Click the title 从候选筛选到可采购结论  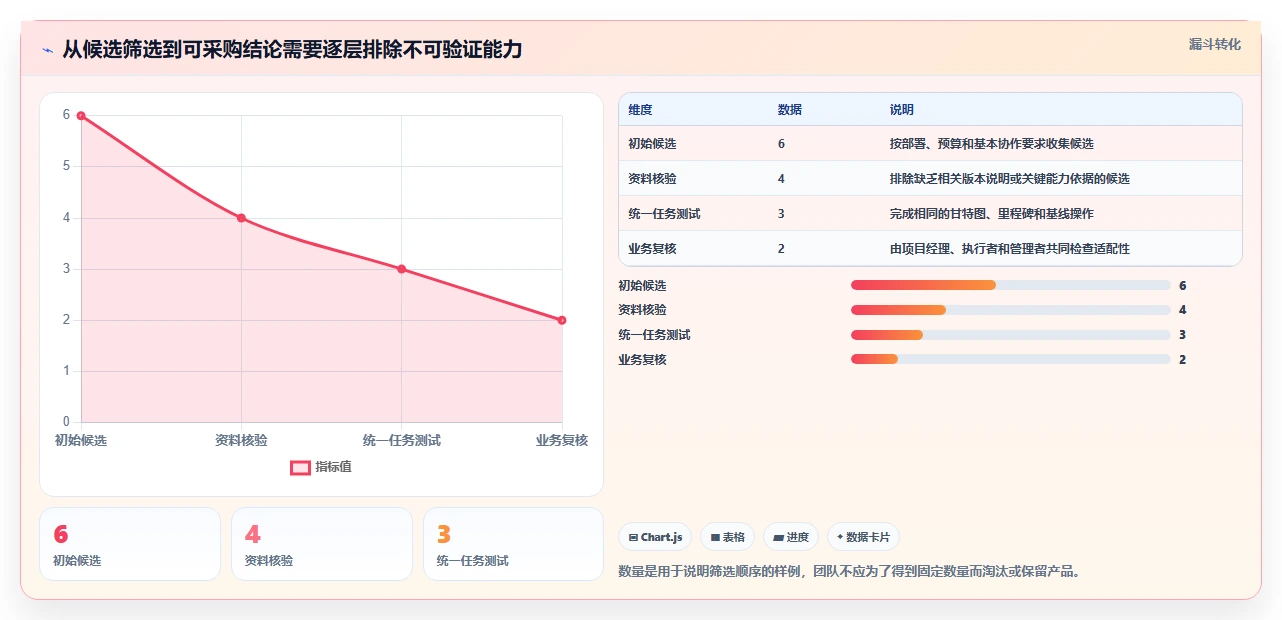[x=292, y=50]
